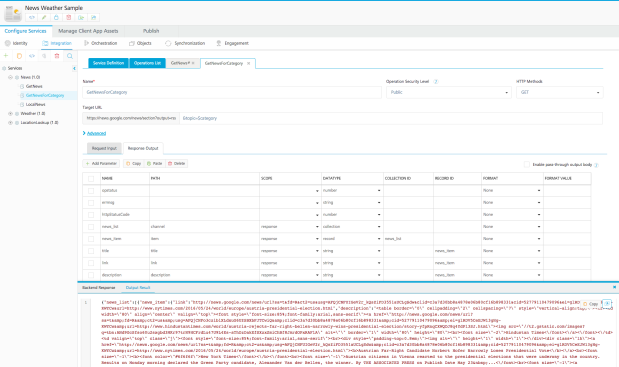619x367 pixels.
Task: Toggle the select-all checkbox in the table header
Action: point(91,179)
